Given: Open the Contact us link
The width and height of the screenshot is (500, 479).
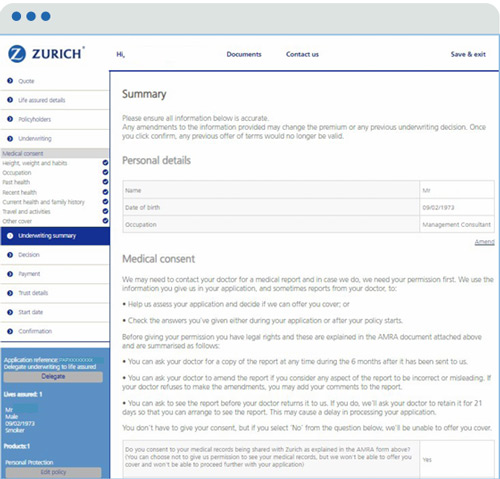Looking at the screenshot, I should click(x=302, y=54).
